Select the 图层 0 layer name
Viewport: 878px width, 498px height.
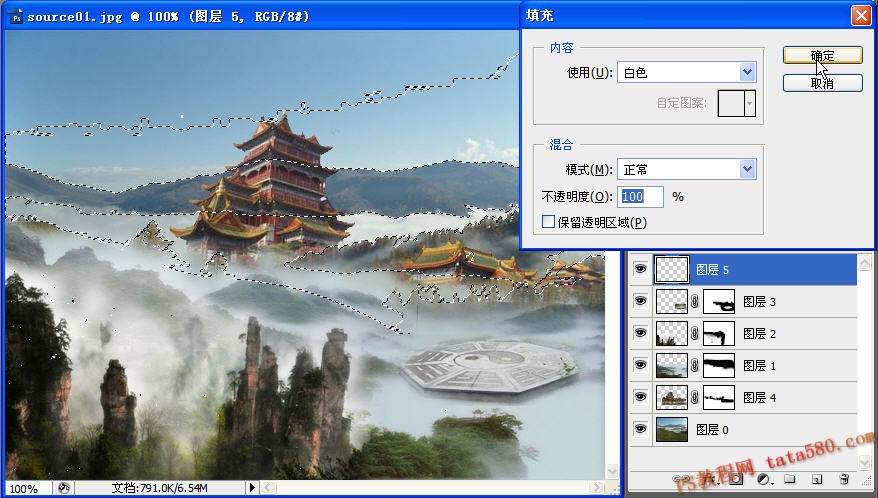tap(712, 430)
